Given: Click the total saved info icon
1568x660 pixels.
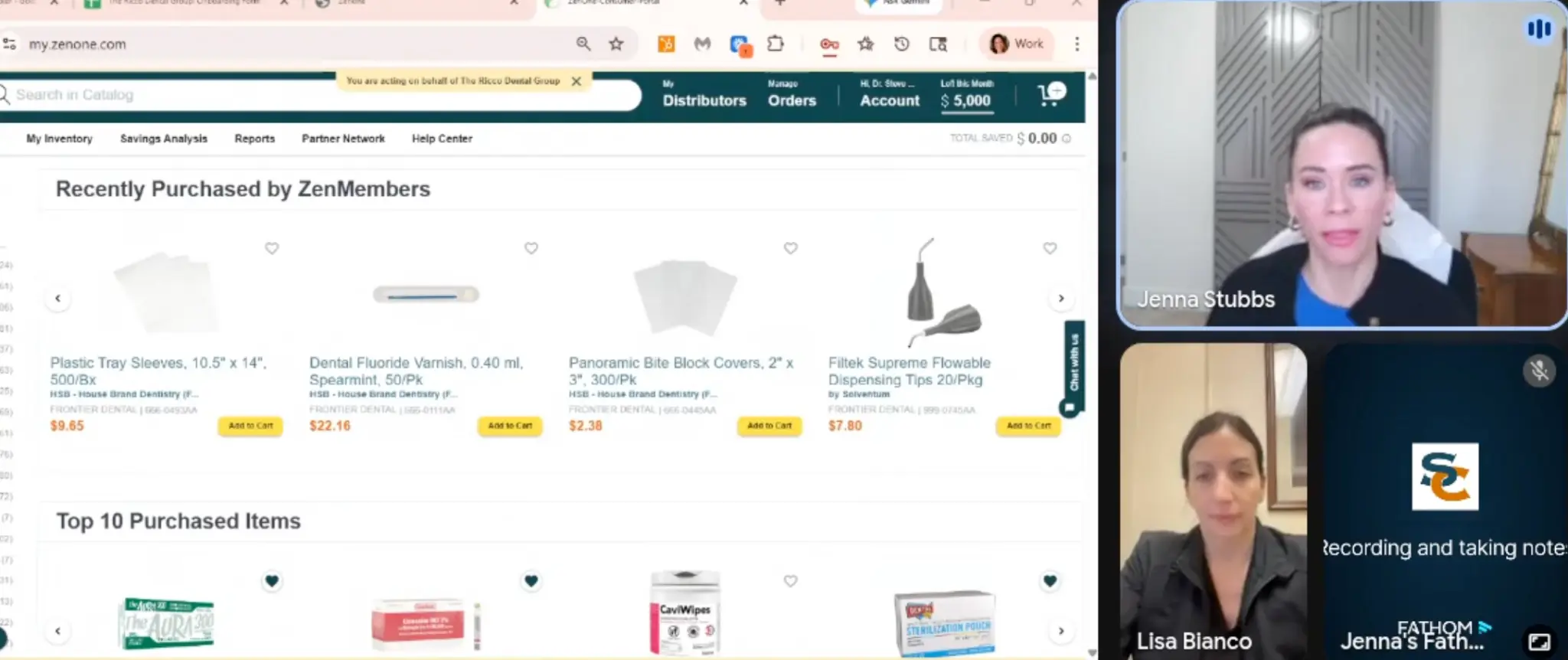Looking at the screenshot, I should 1067,139.
